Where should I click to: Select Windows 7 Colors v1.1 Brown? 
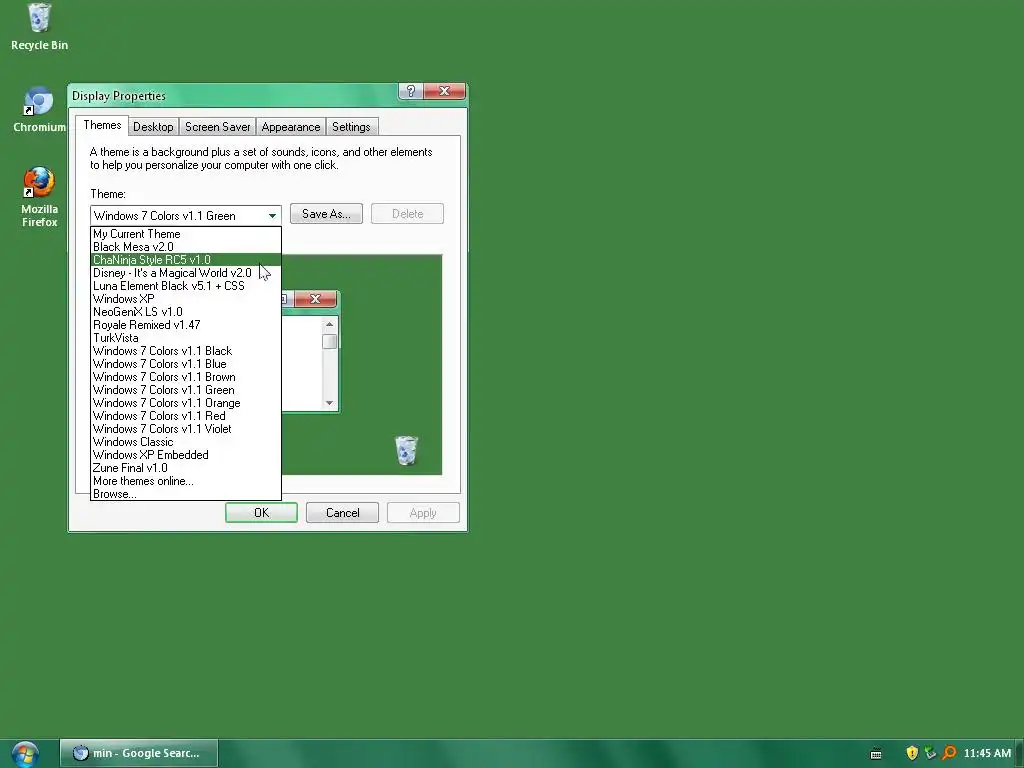[186, 377]
